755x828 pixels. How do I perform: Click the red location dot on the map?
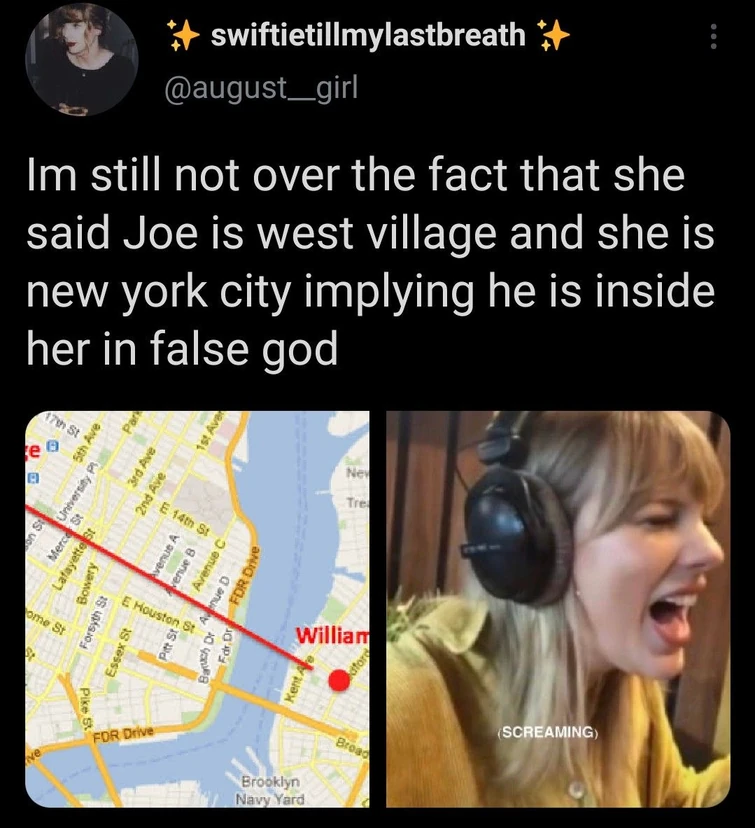pos(339,680)
